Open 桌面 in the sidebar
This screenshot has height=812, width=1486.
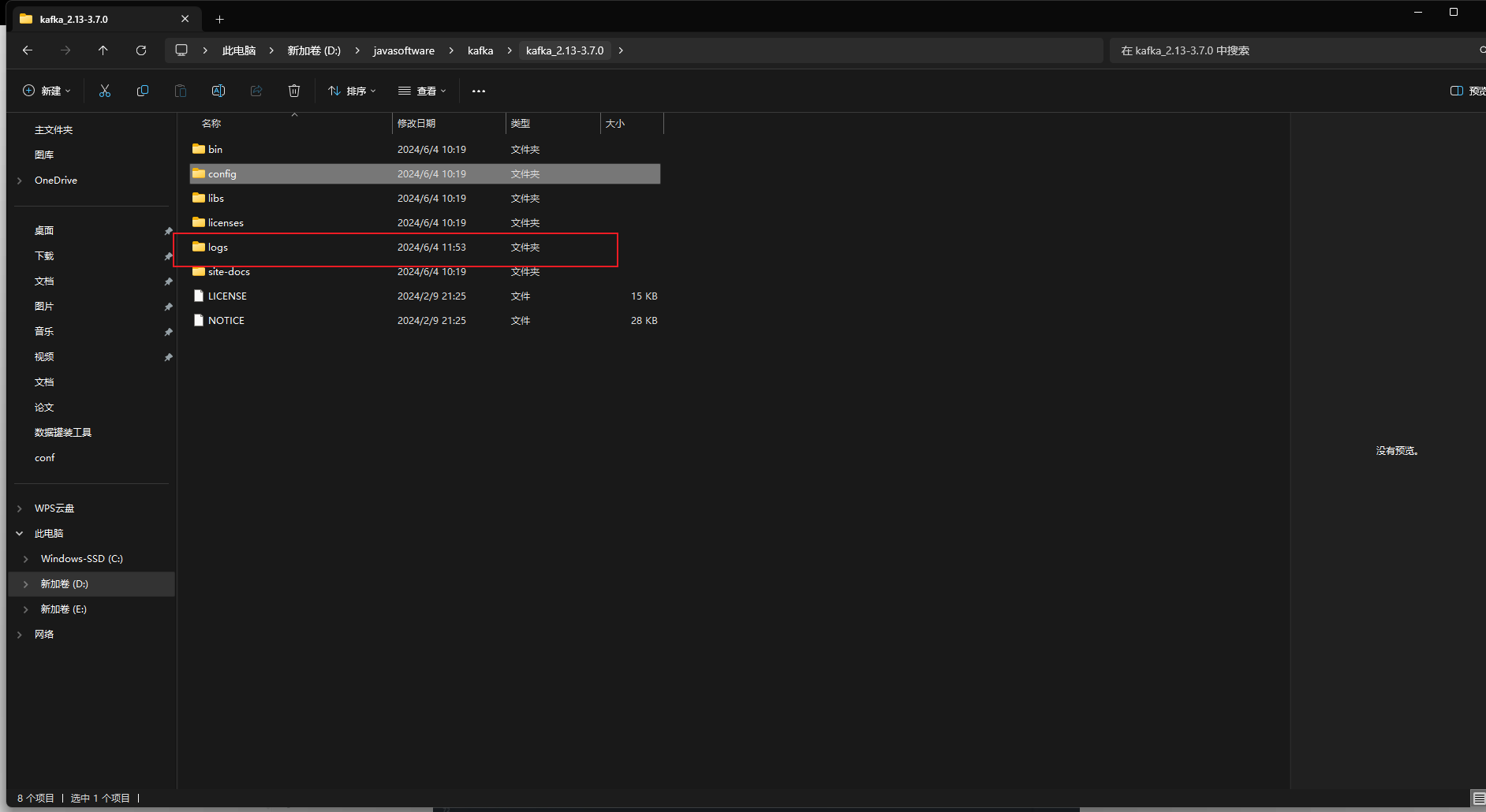point(44,231)
